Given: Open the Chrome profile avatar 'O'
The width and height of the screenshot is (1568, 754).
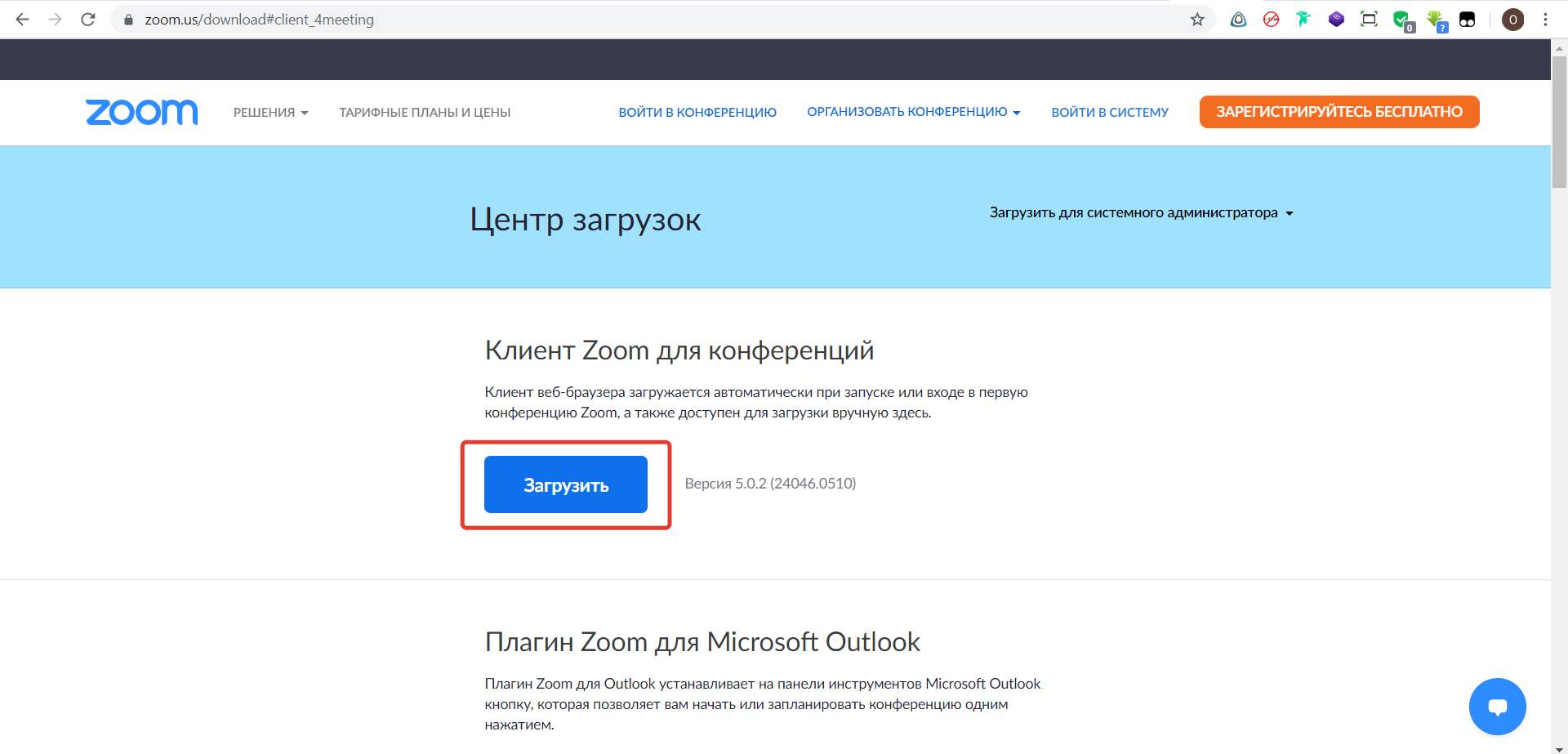Looking at the screenshot, I should 1513,20.
